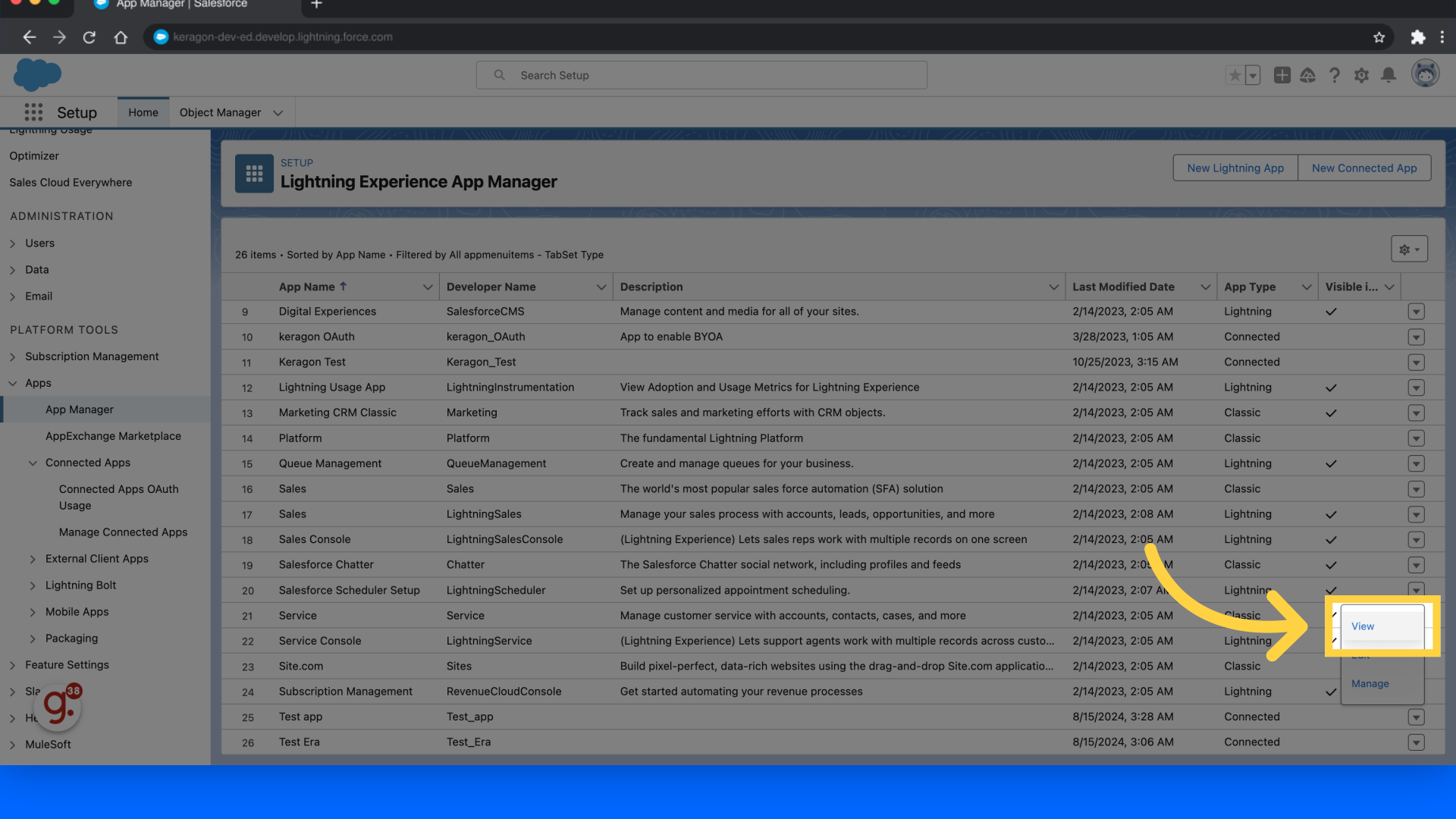Expand Lightning Bolt section
Viewport: 1456px width, 819px height.
click(33, 585)
